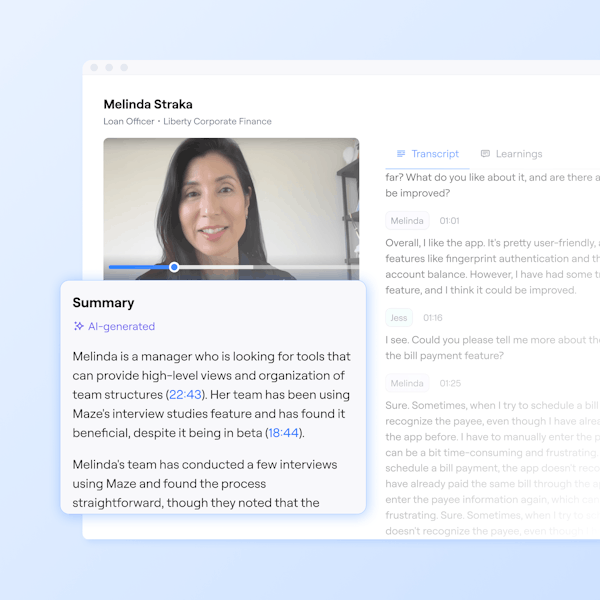Click the buffered portion of video progress bar
Viewport: 600px width, 600px height.
pos(216,267)
